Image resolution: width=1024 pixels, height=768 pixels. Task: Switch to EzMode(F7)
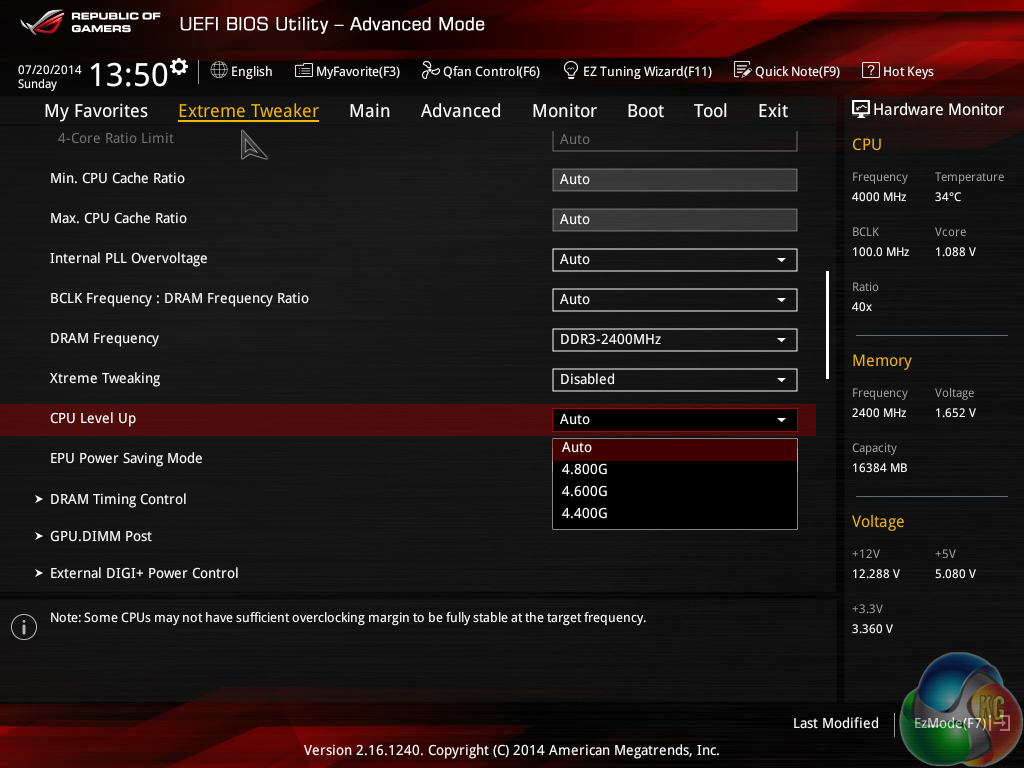tap(961, 723)
